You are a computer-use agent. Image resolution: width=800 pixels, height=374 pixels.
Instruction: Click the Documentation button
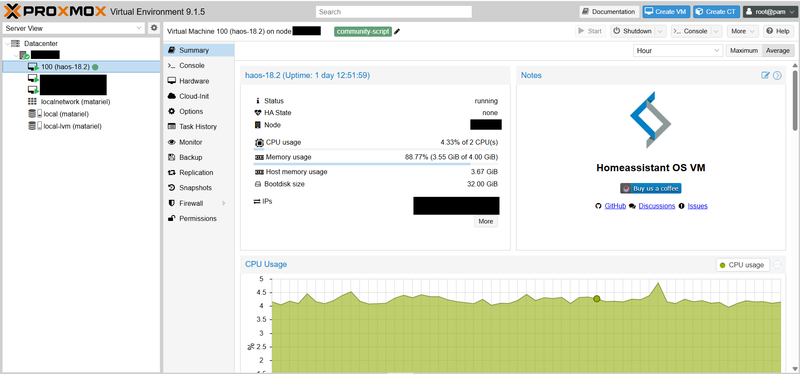click(x=609, y=12)
